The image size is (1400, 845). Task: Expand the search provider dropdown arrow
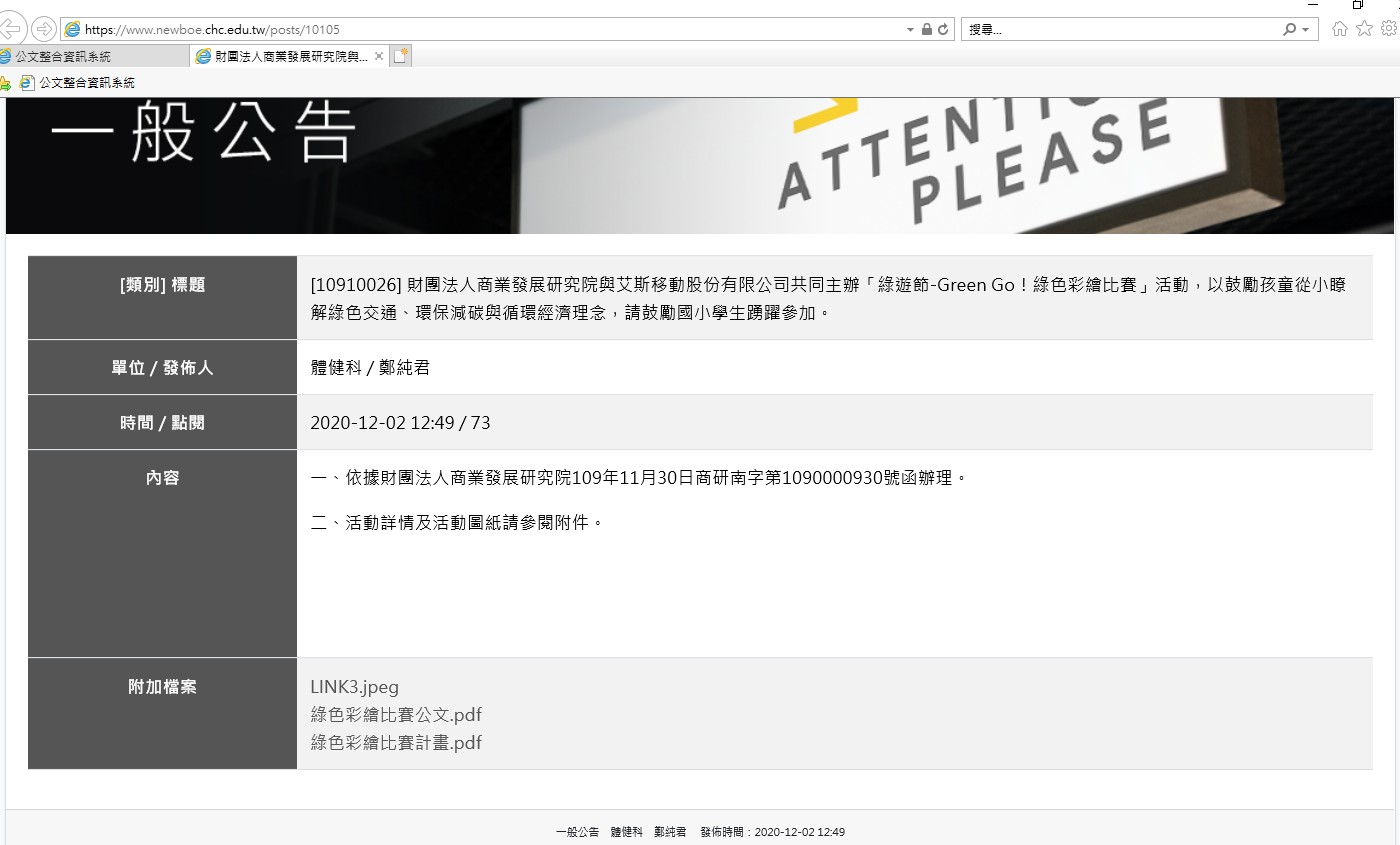pos(1305,30)
